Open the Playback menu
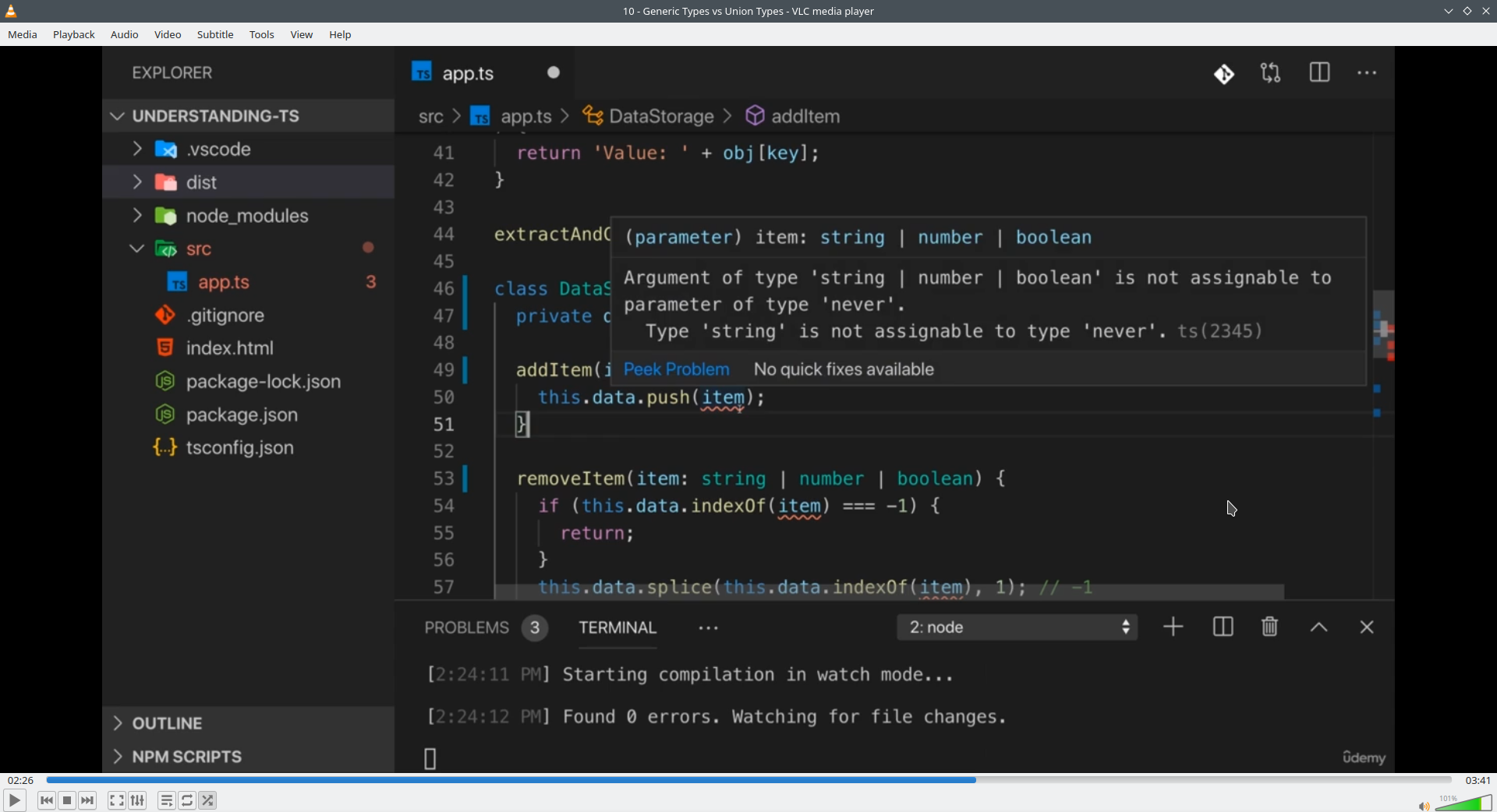The image size is (1497, 812). (74, 34)
